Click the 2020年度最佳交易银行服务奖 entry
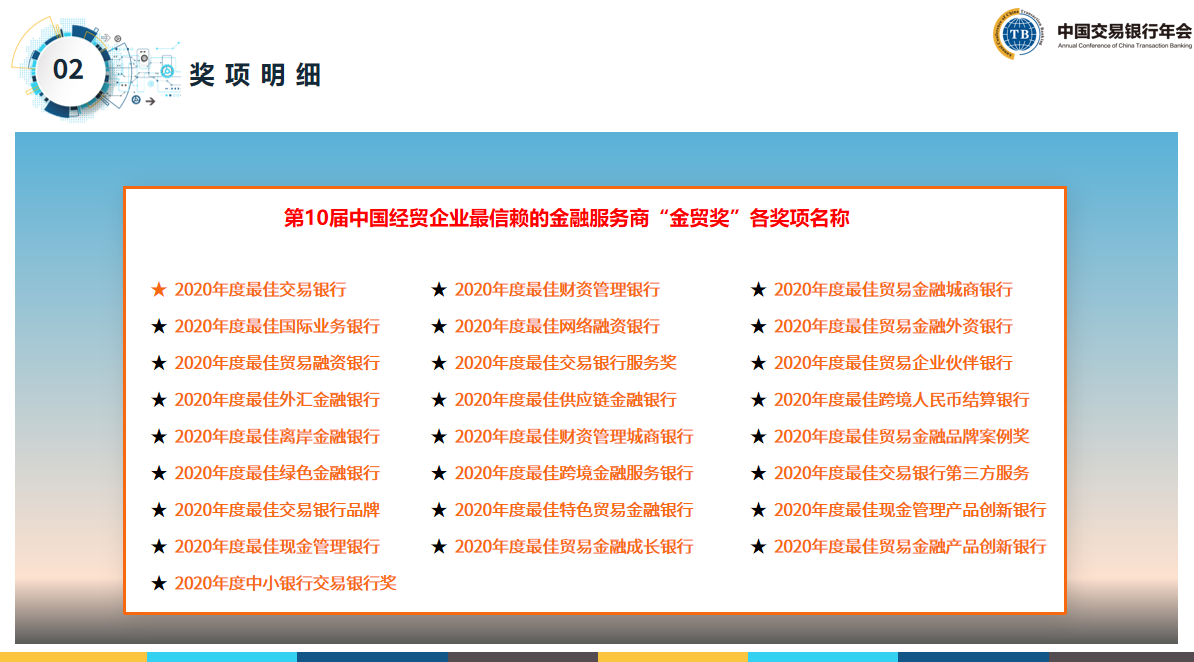This screenshot has width=1194, height=662. point(565,363)
